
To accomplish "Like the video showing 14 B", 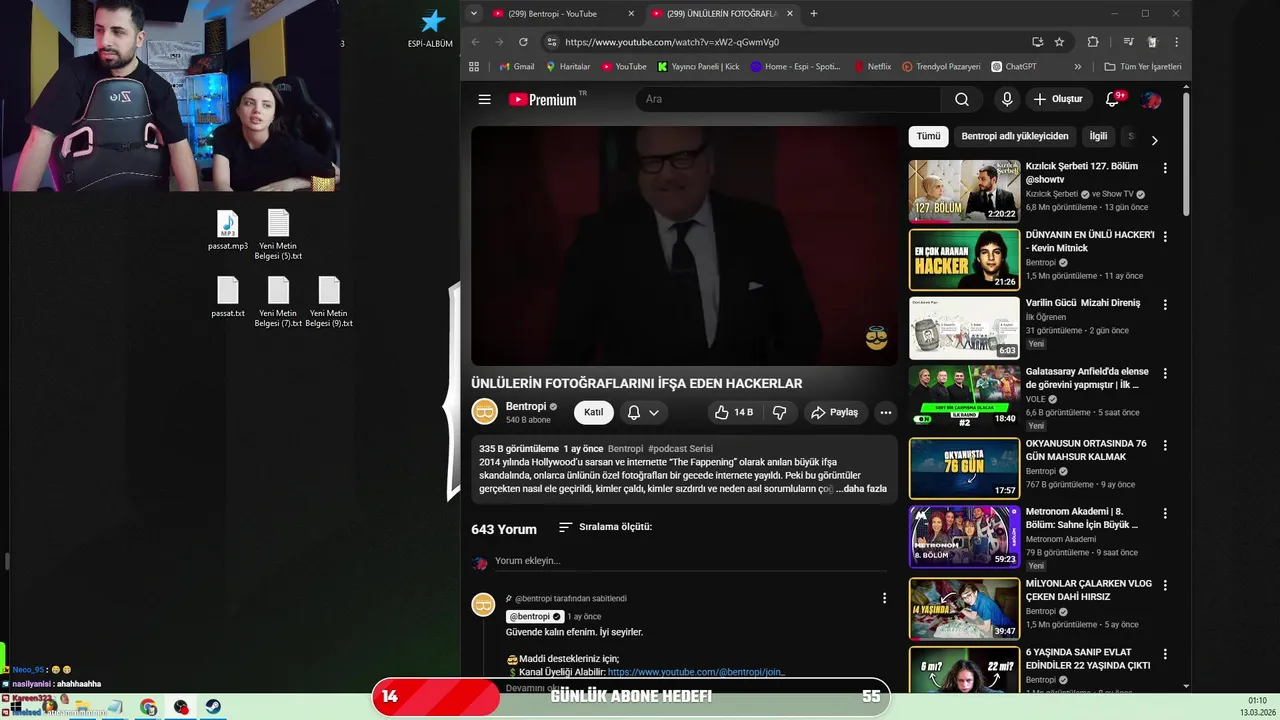I will coord(734,412).
